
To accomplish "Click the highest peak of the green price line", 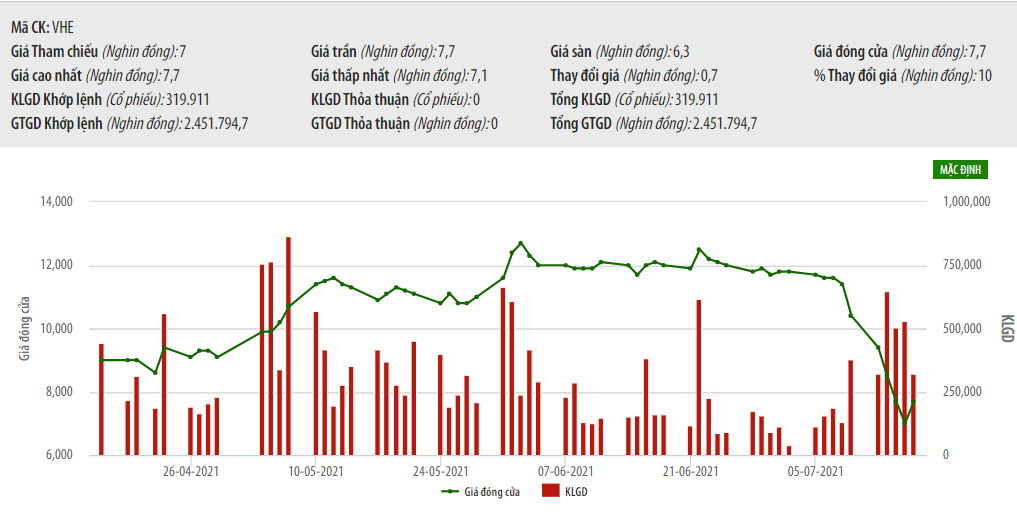I will (520, 243).
